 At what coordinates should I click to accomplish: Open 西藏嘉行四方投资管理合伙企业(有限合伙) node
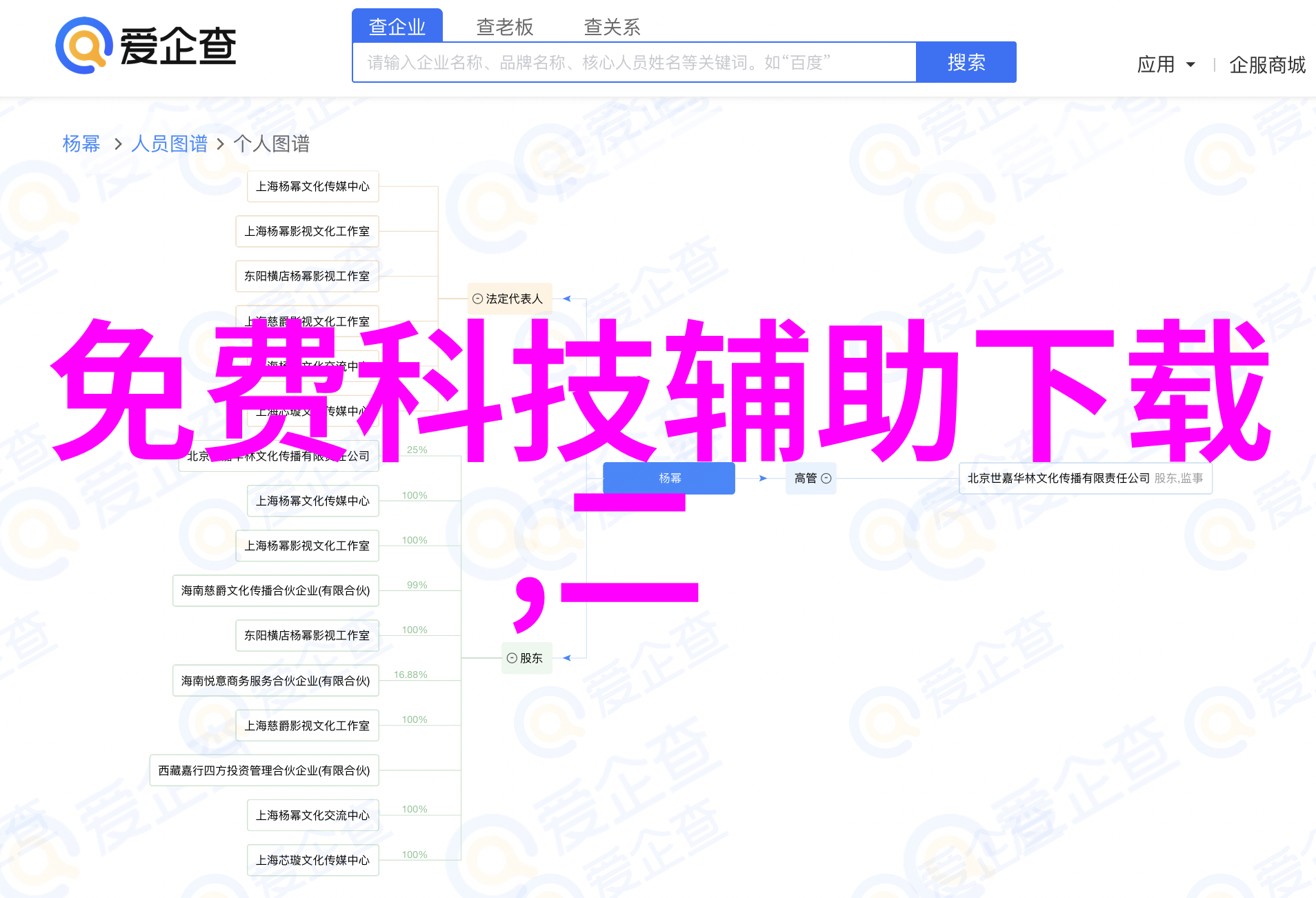(264, 770)
